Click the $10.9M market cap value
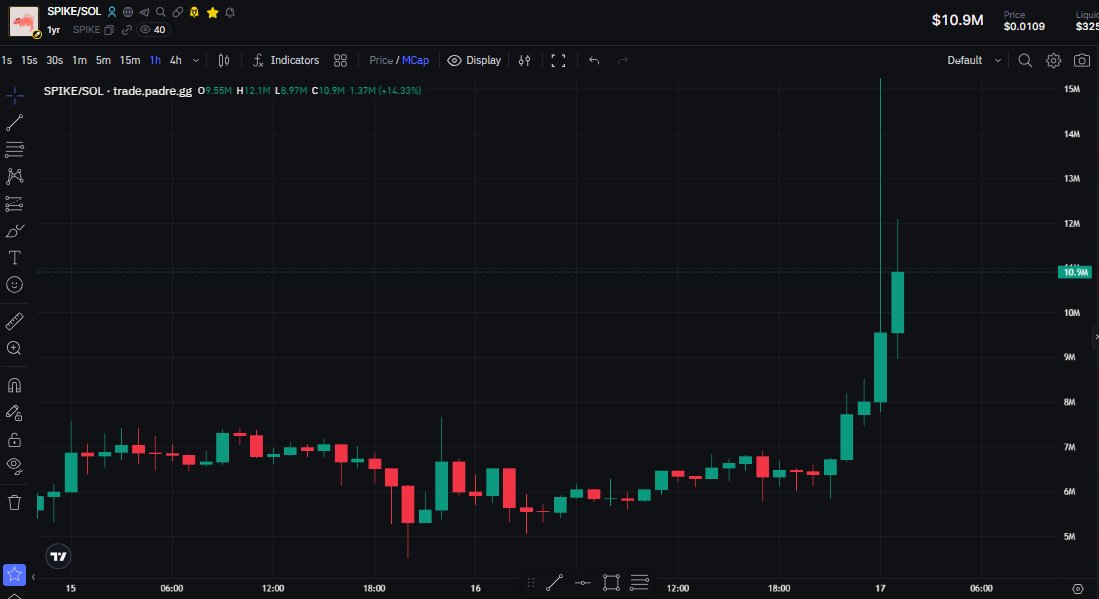1099x599 pixels. (x=957, y=20)
